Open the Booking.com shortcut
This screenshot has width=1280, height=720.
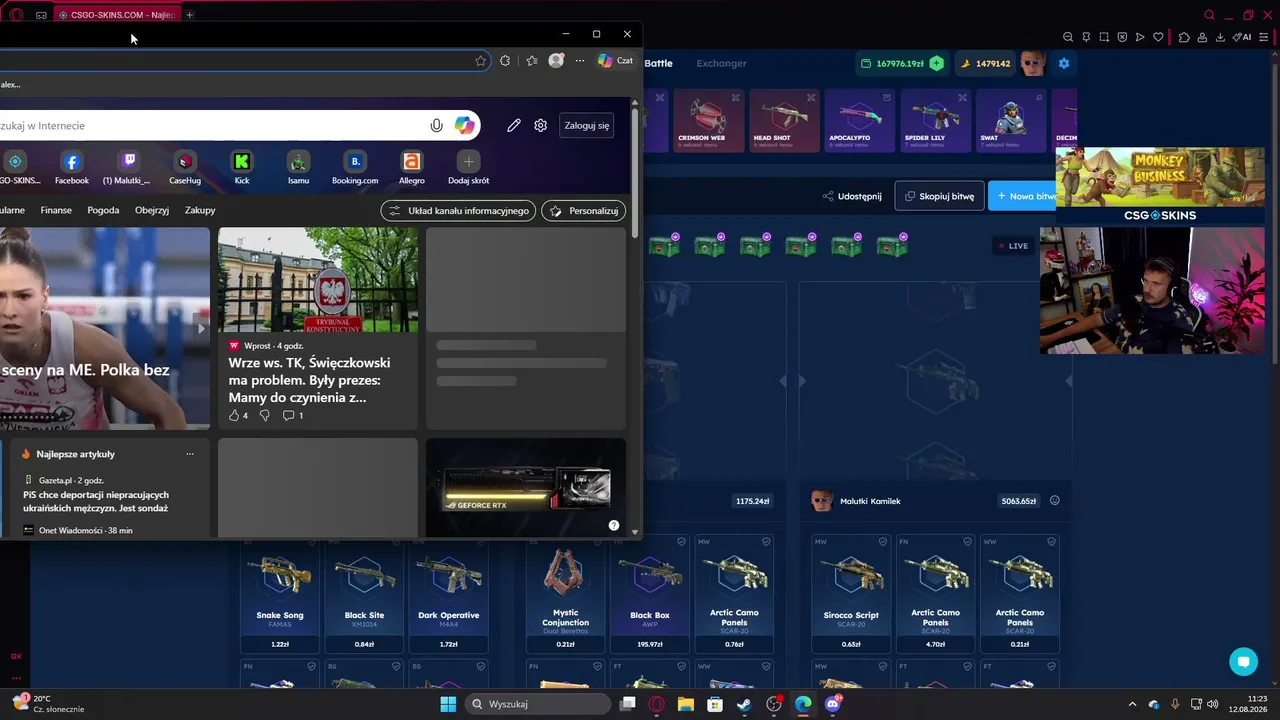(355, 168)
